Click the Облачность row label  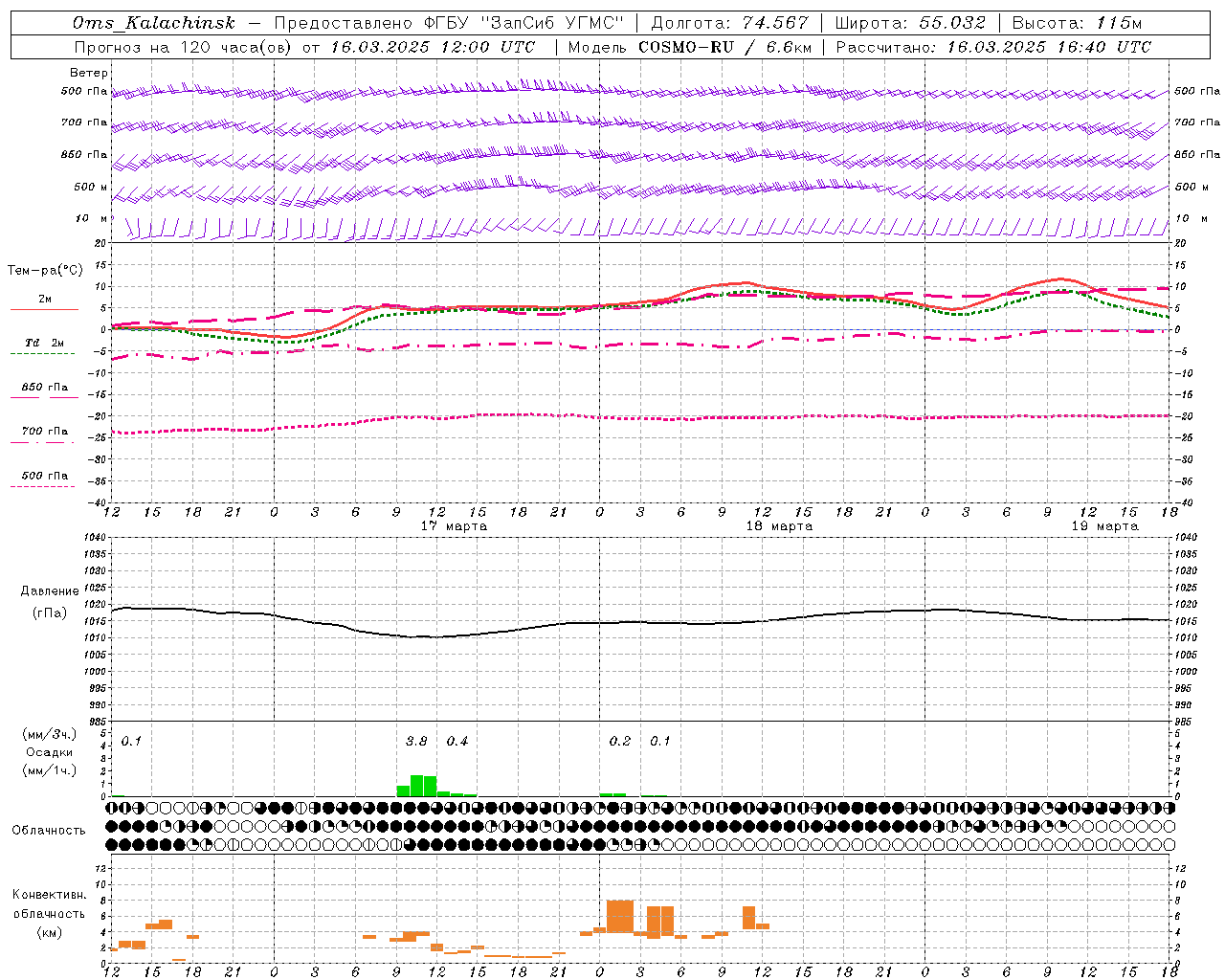(x=49, y=831)
